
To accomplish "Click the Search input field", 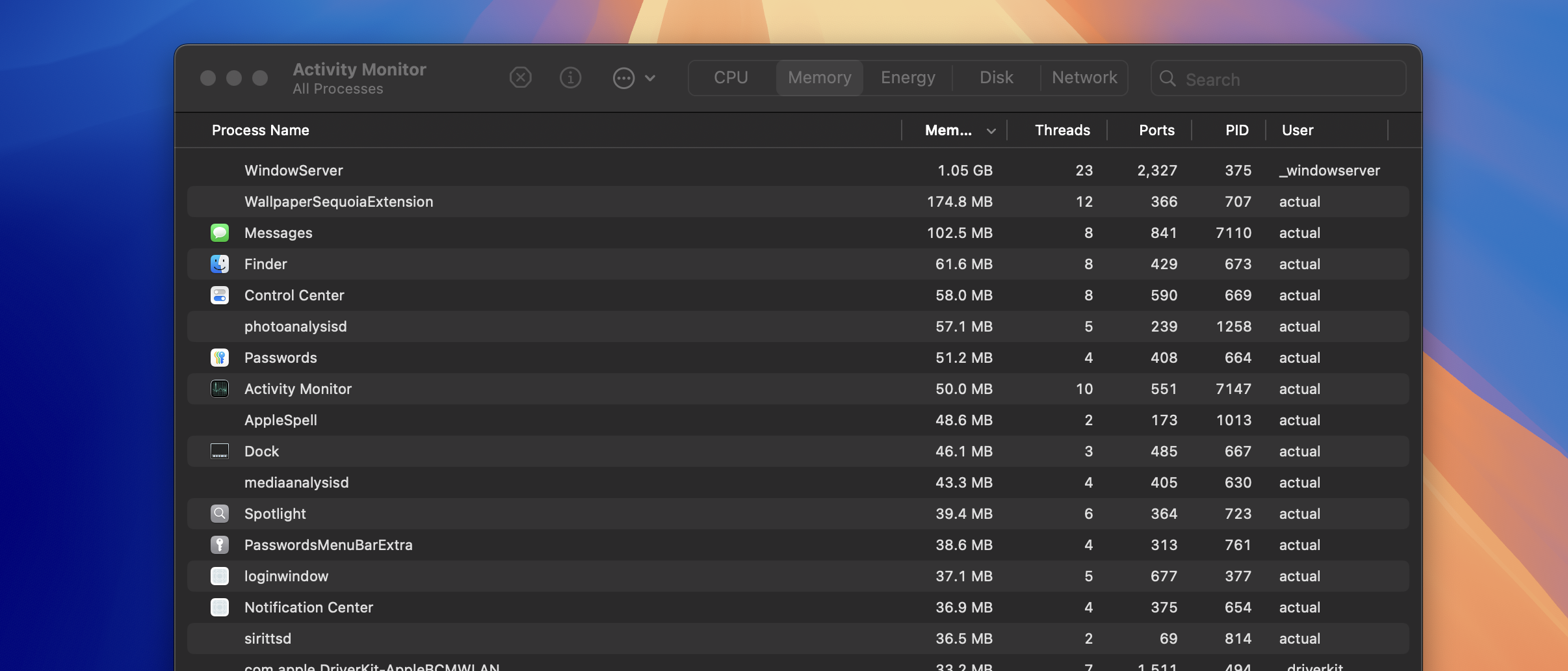I will pos(1279,79).
